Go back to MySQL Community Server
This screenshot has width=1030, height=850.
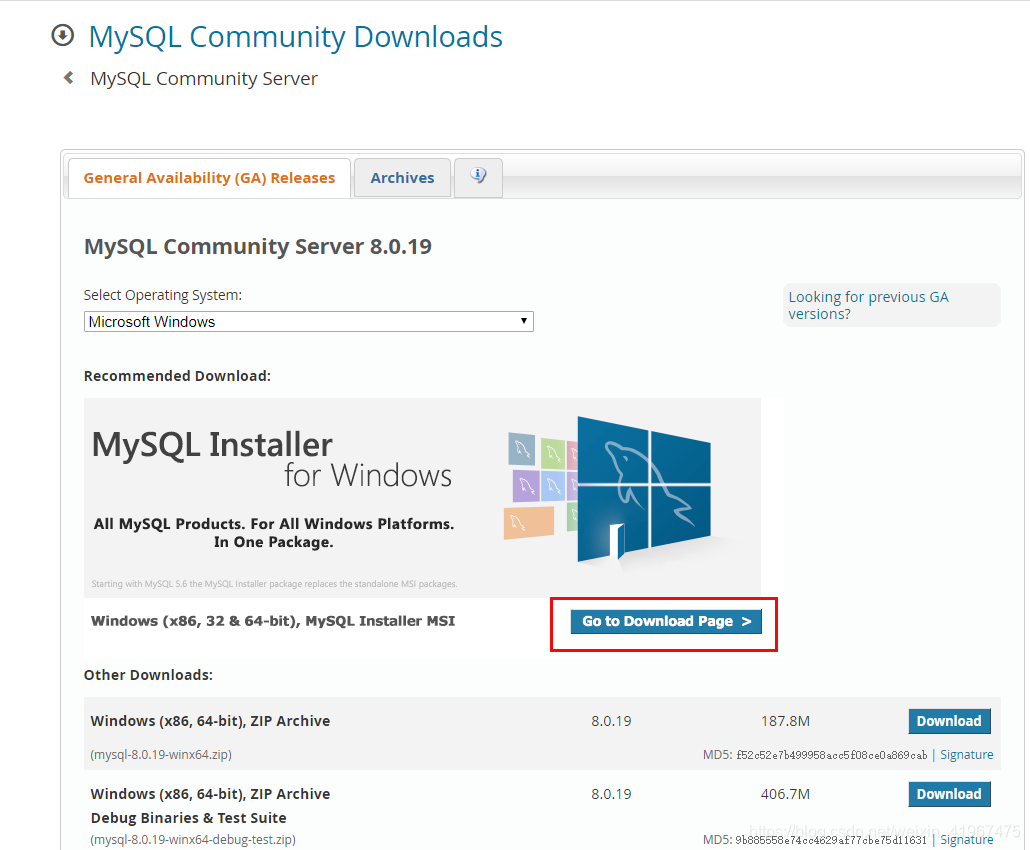[x=204, y=79]
